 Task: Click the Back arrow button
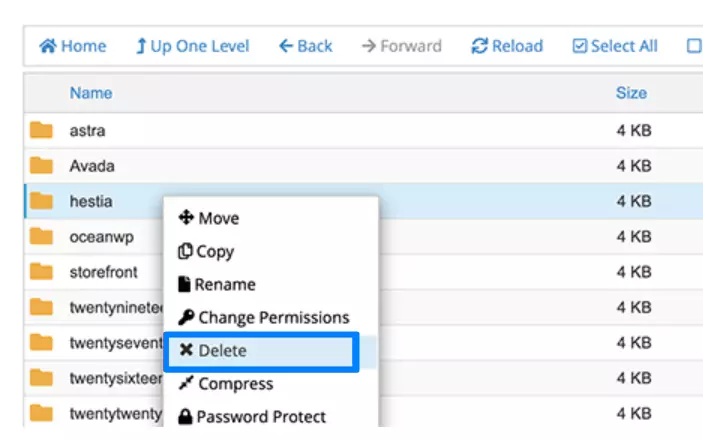(305, 47)
